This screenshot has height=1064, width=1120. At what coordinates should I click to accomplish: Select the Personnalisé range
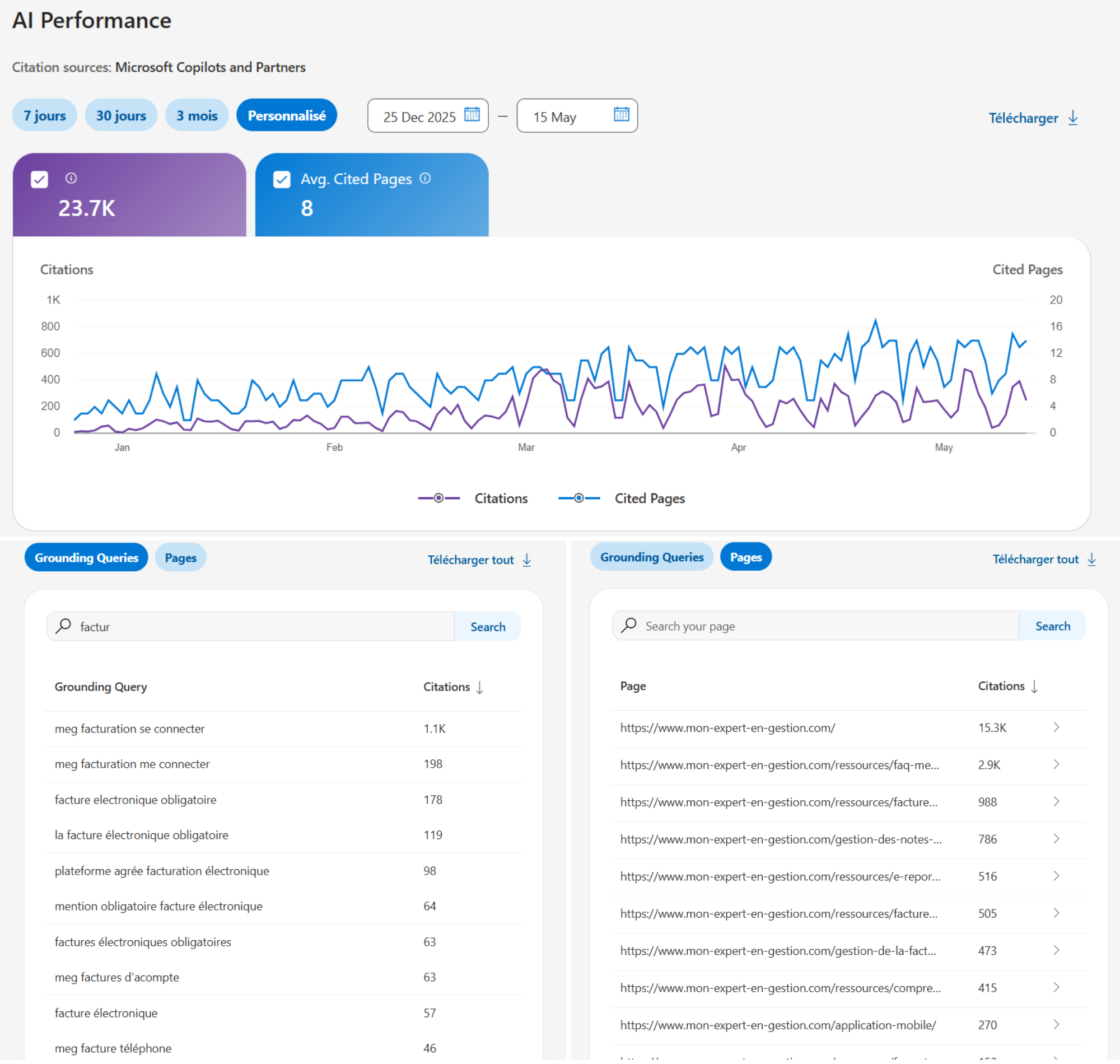[x=286, y=115]
